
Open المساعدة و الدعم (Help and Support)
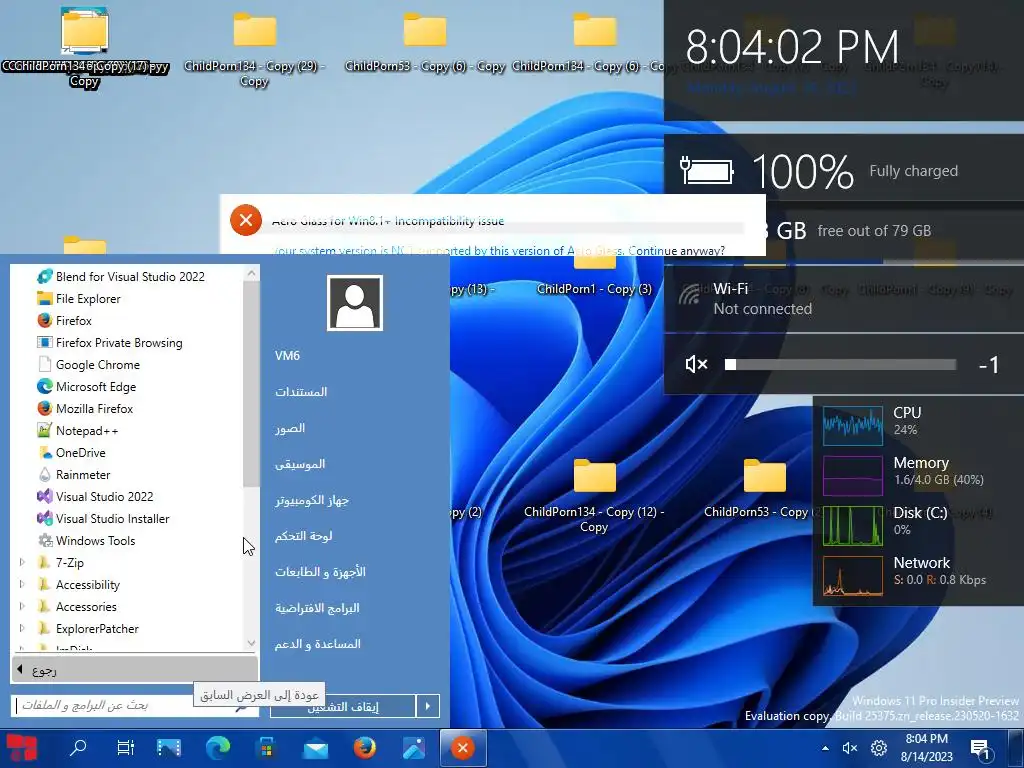point(317,644)
